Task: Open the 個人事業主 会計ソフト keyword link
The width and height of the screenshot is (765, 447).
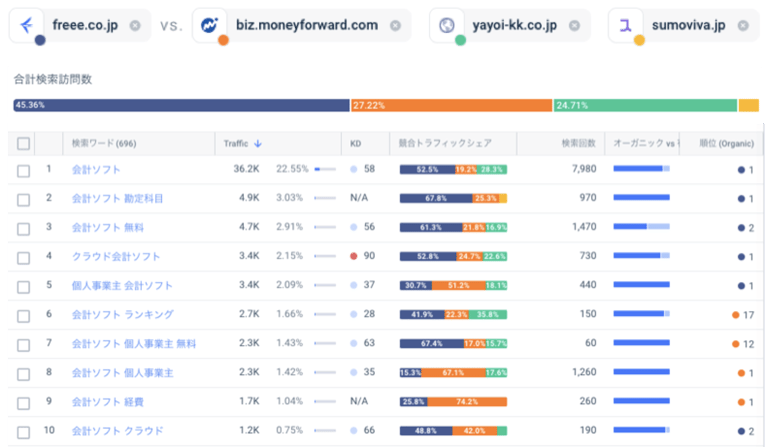Action: [122, 285]
